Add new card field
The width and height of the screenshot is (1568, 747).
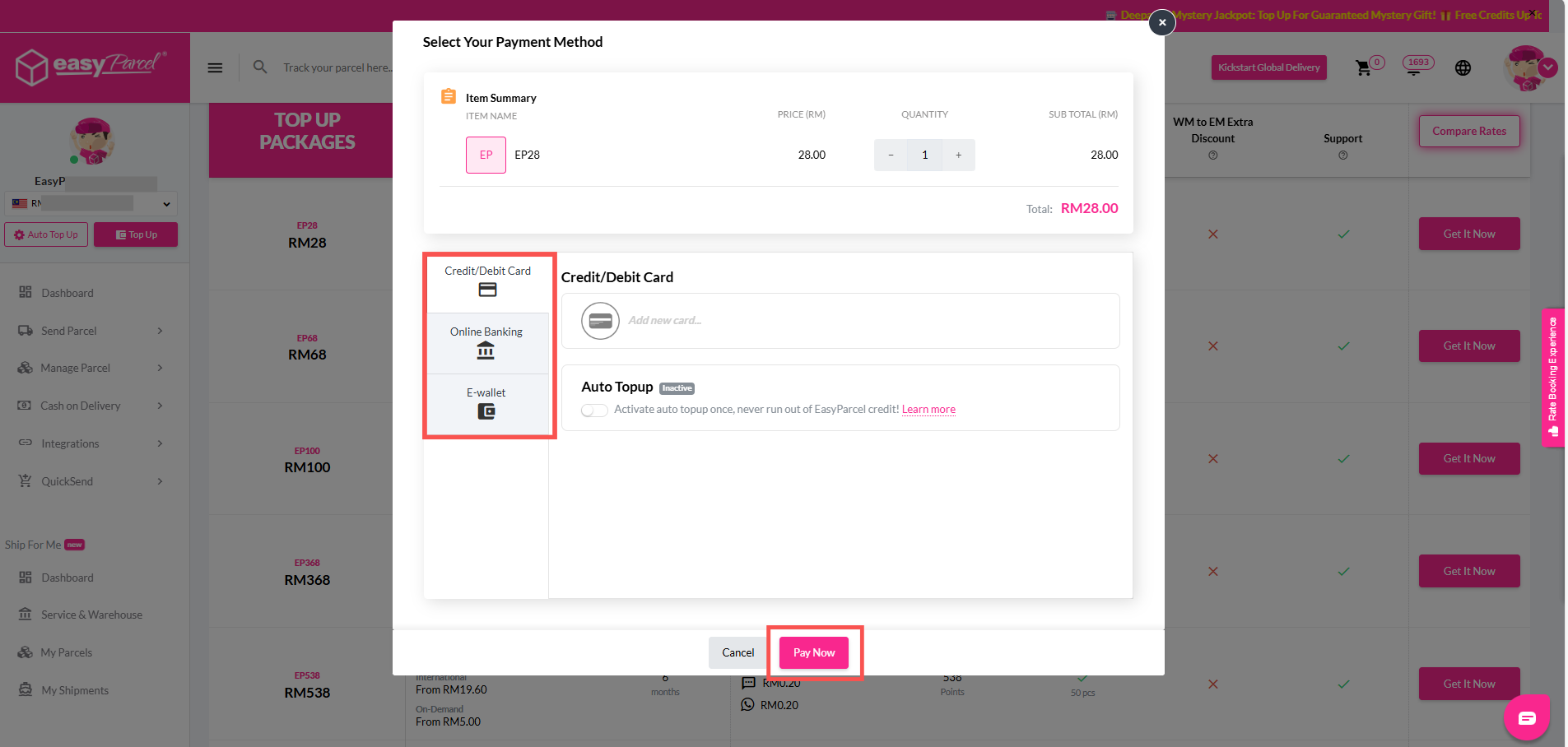840,321
